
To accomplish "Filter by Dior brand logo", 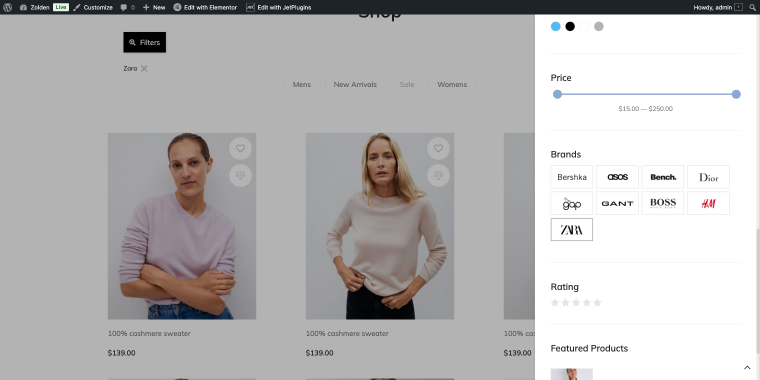I will 708,177.
